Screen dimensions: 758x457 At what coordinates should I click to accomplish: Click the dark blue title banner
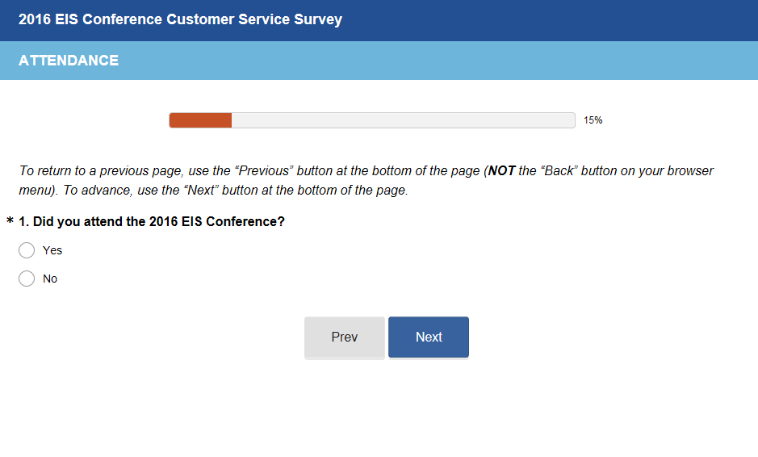click(x=550, y=19)
